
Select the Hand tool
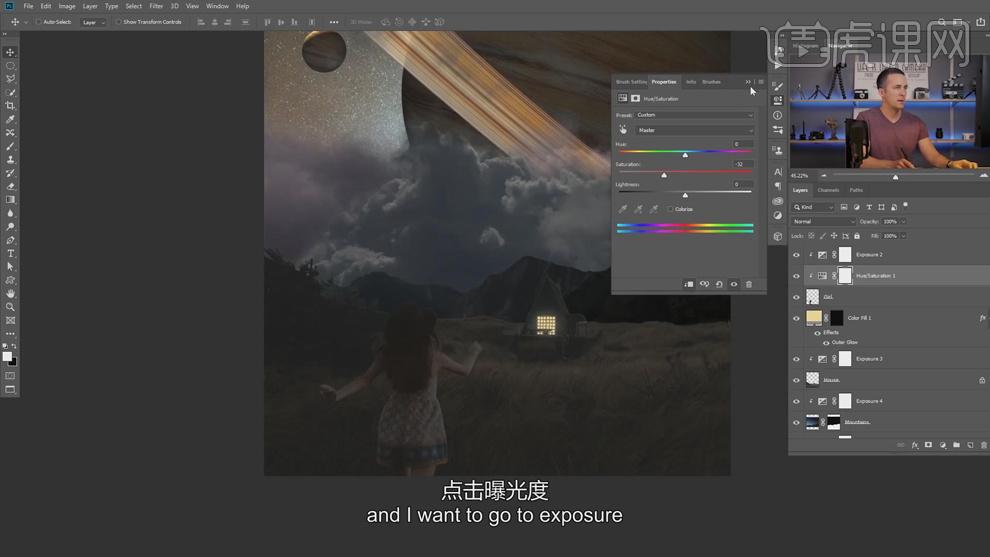click(10, 294)
